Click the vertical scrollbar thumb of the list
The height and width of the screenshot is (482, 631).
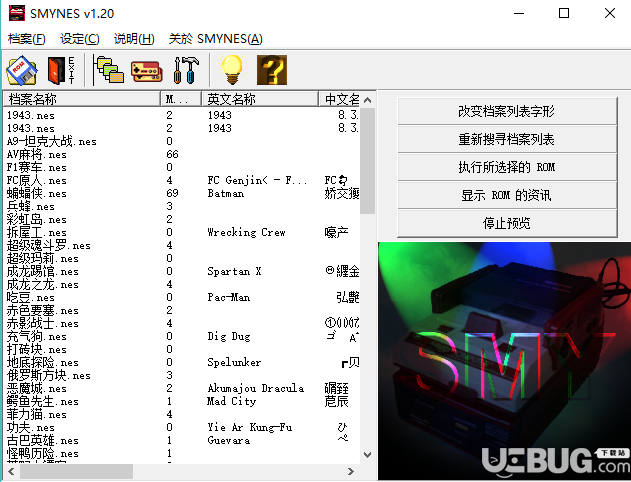[x=367, y=161]
